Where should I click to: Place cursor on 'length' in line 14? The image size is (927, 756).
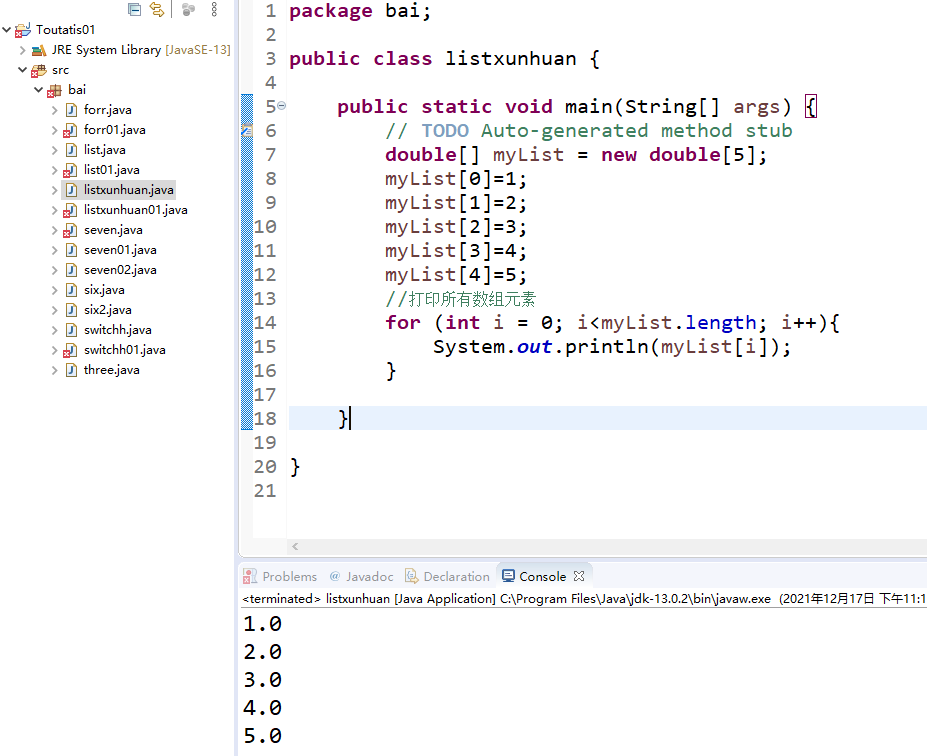[721, 323]
